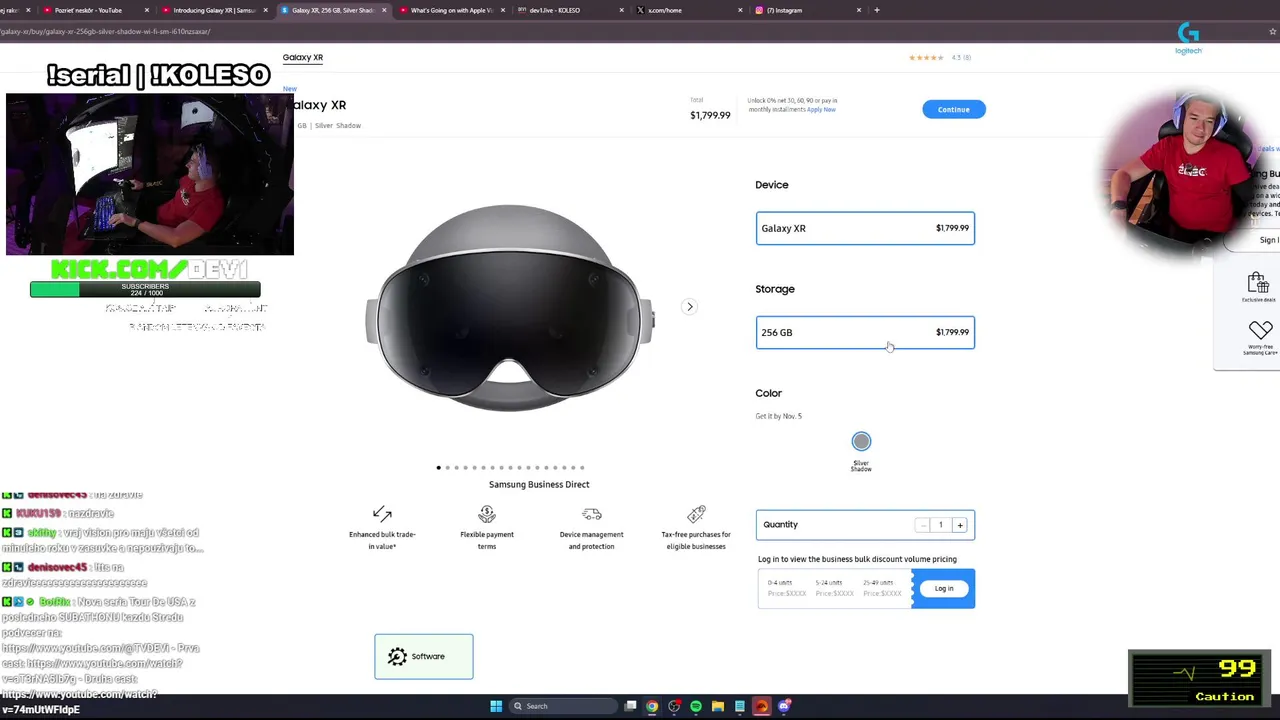Viewport: 1280px width, 720px height.
Task: Click the Samsung Business Direct heading
Action: (x=539, y=484)
